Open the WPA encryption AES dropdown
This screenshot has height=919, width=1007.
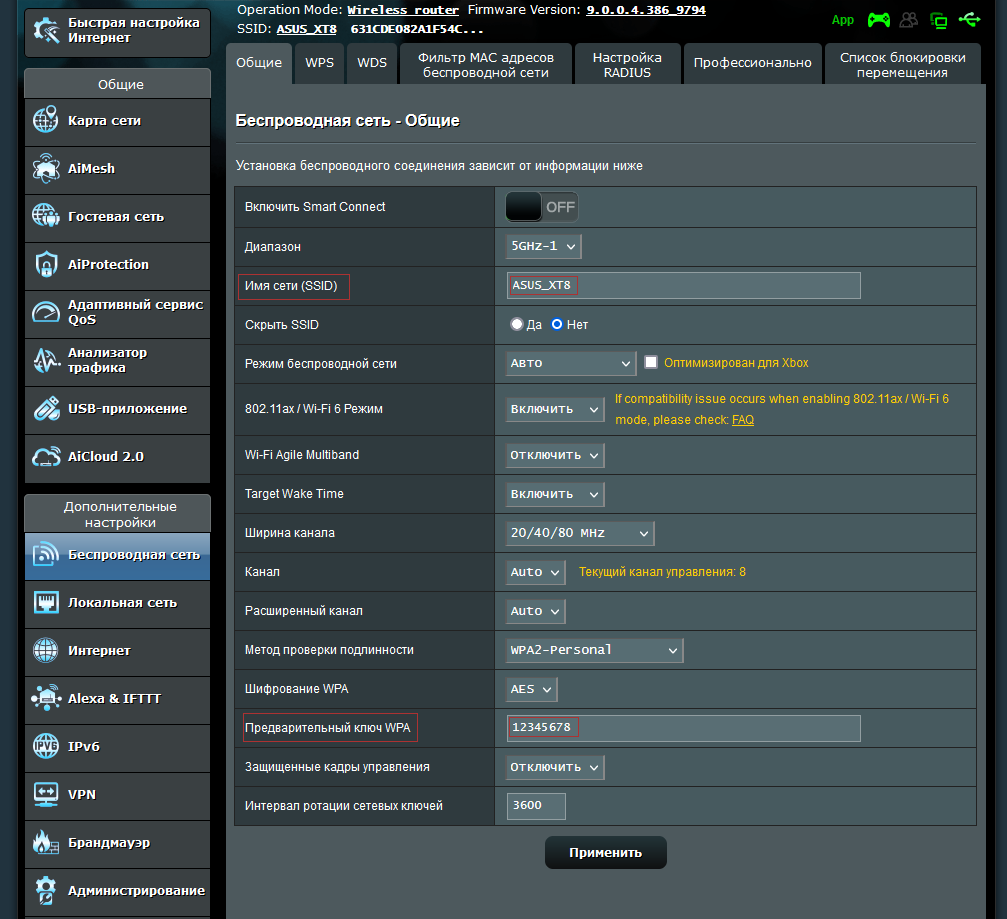click(531, 689)
